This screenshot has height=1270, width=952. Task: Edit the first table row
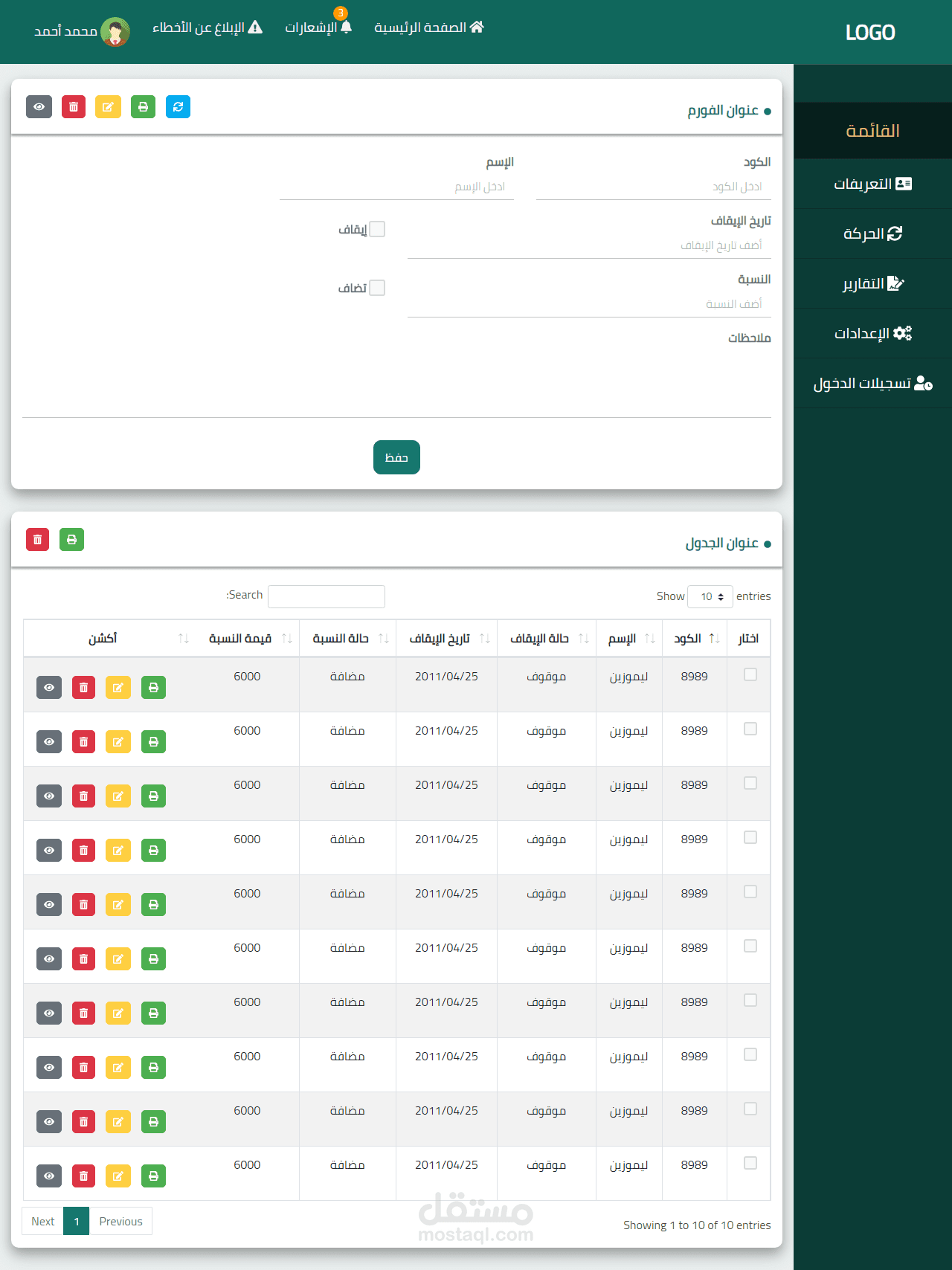[x=118, y=688]
